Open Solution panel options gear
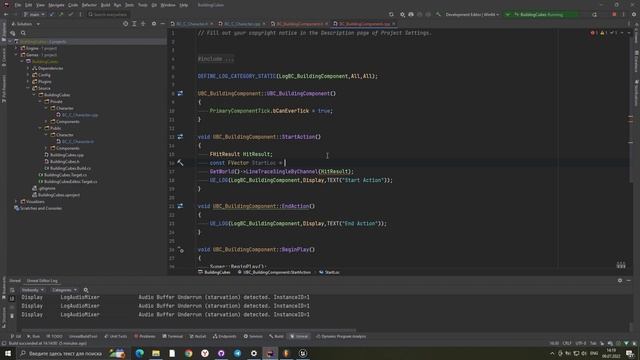The height and width of the screenshot is (360, 640). 154,24
